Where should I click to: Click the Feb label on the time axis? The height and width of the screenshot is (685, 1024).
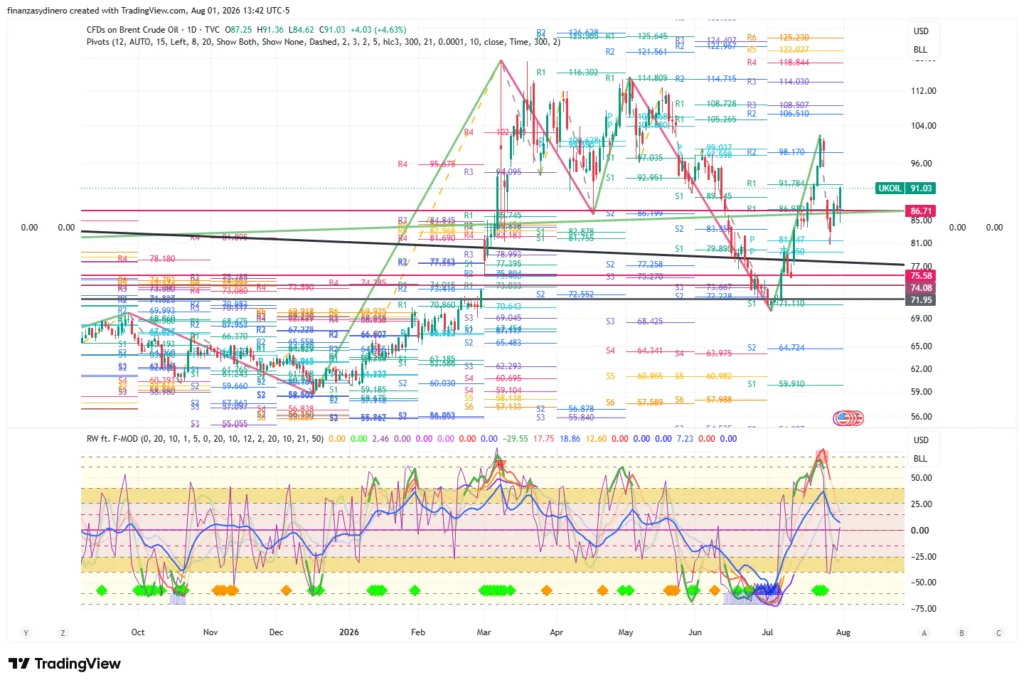point(417,632)
